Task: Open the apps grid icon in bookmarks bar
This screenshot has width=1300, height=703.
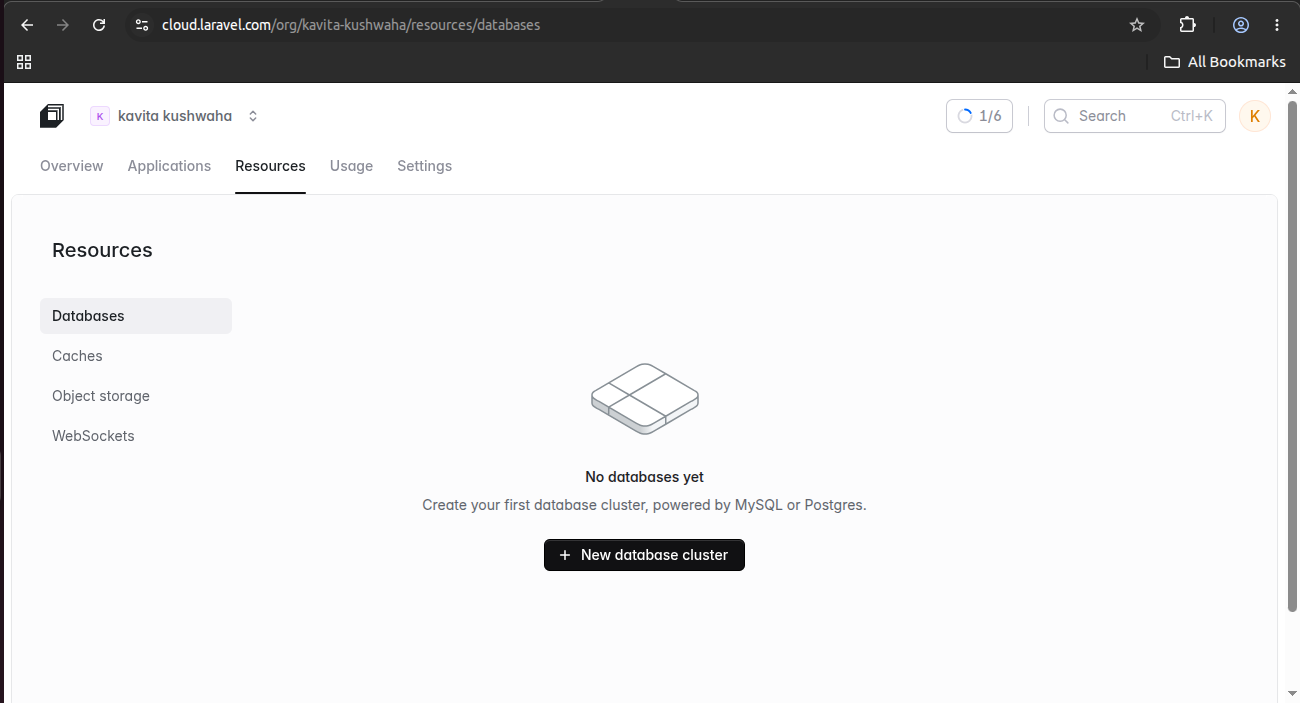Action: click(x=24, y=62)
